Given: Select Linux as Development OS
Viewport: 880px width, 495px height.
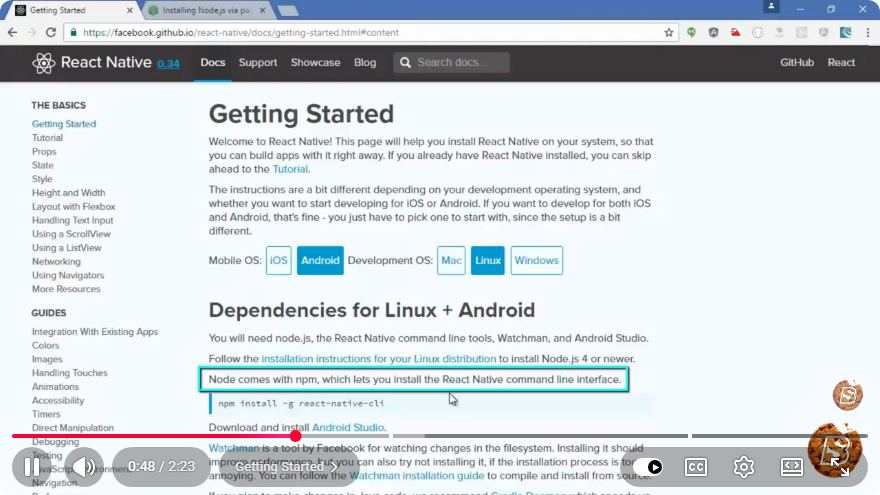Looking at the screenshot, I should tap(487, 260).
